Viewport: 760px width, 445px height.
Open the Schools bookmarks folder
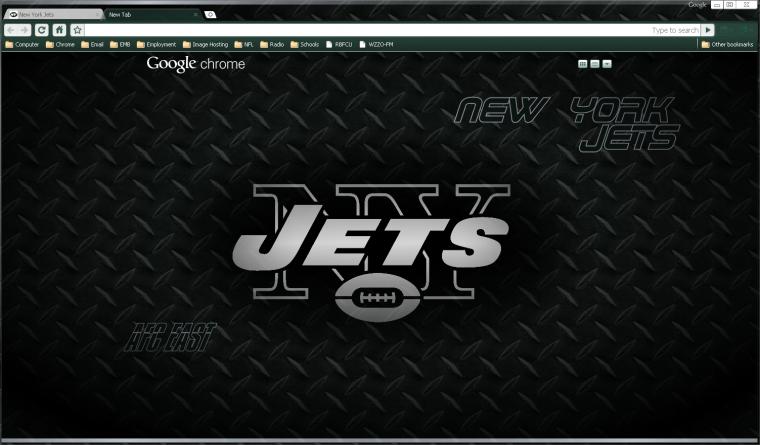(304, 45)
